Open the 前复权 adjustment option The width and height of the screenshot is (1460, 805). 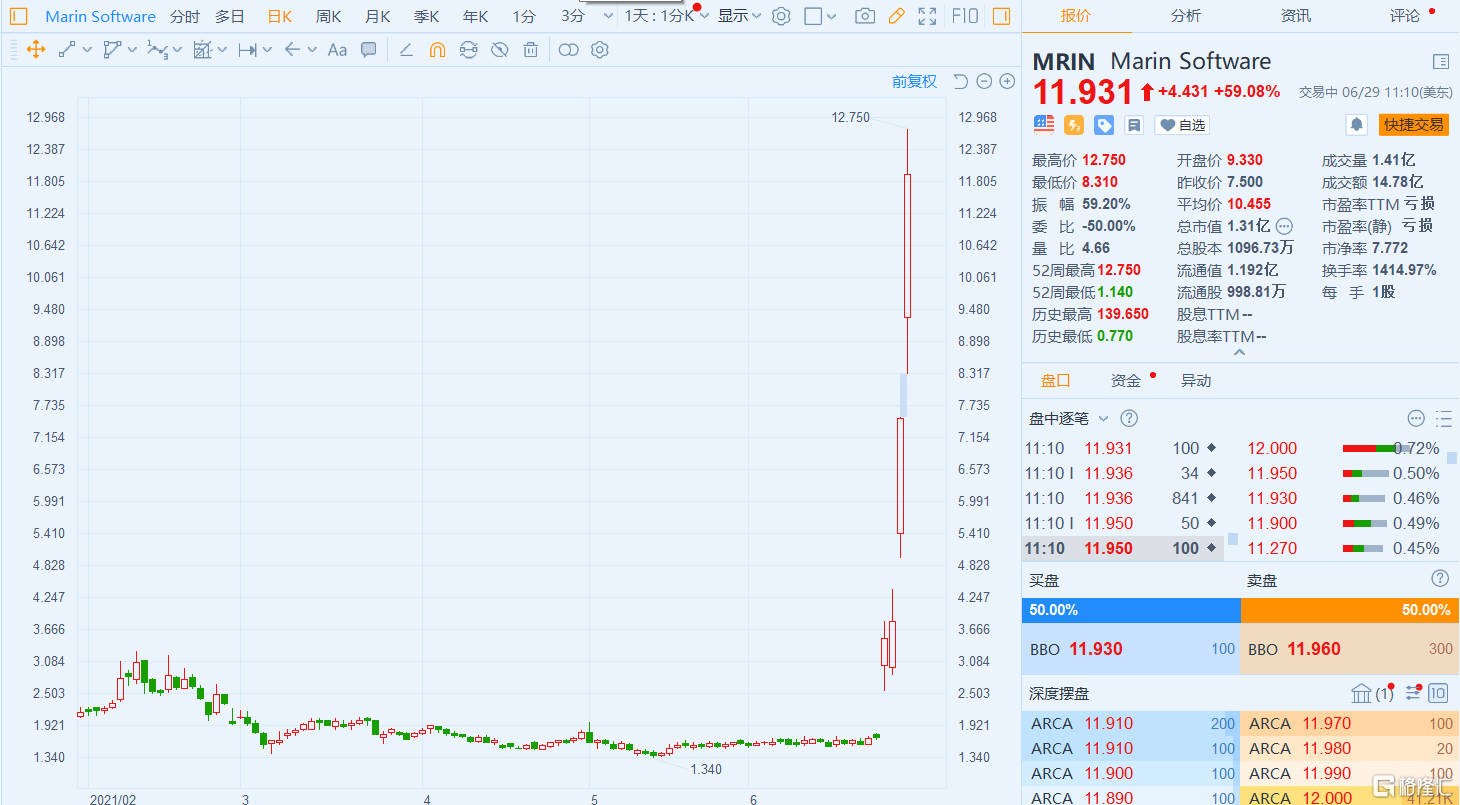click(915, 82)
